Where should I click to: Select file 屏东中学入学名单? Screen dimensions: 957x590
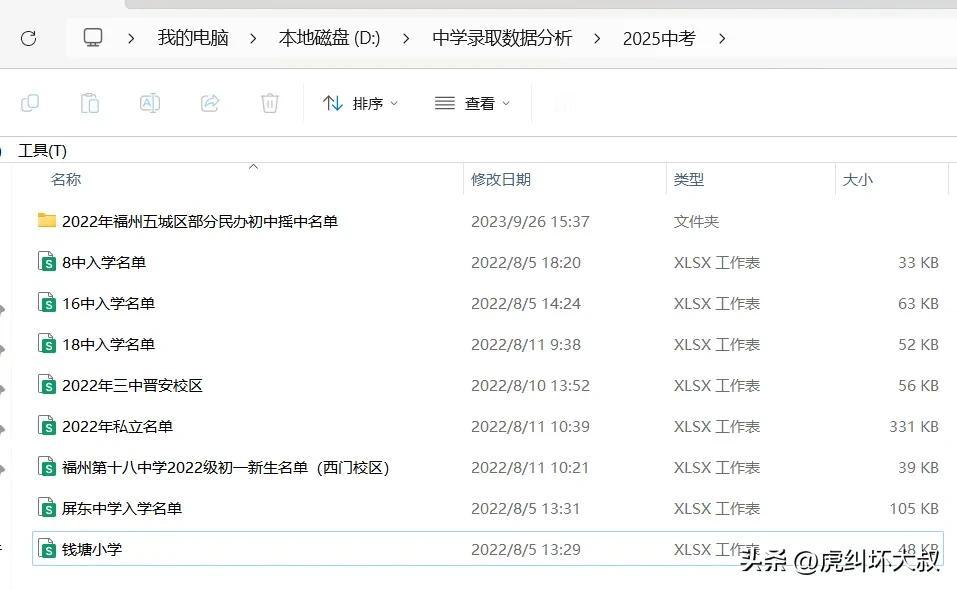(x=122, y=508)
